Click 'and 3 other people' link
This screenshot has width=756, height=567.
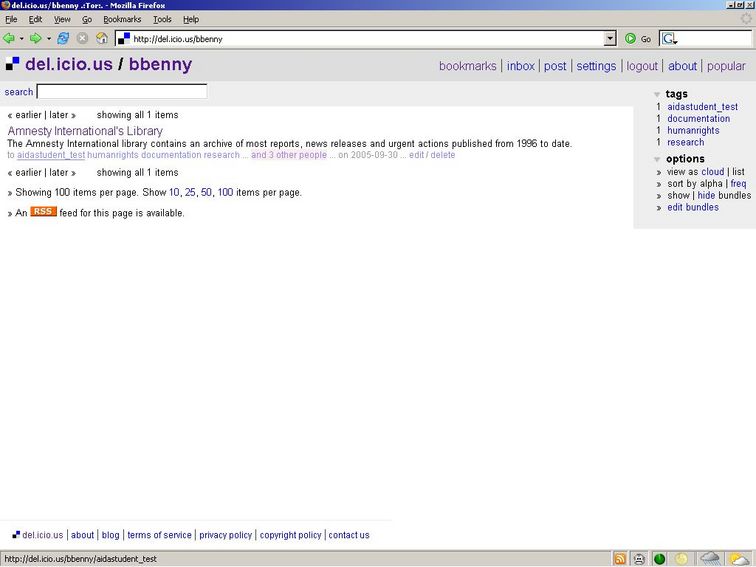(x=289, y=155)
